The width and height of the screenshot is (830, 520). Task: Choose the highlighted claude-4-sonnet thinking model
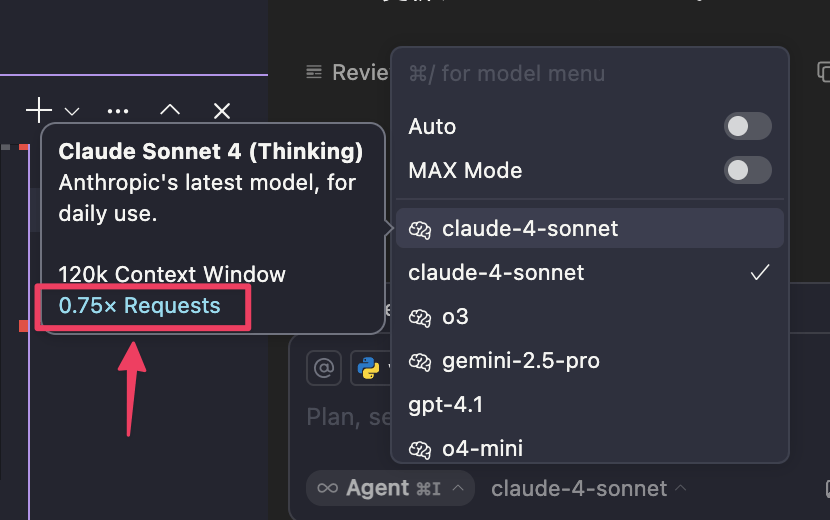(590, 228)
